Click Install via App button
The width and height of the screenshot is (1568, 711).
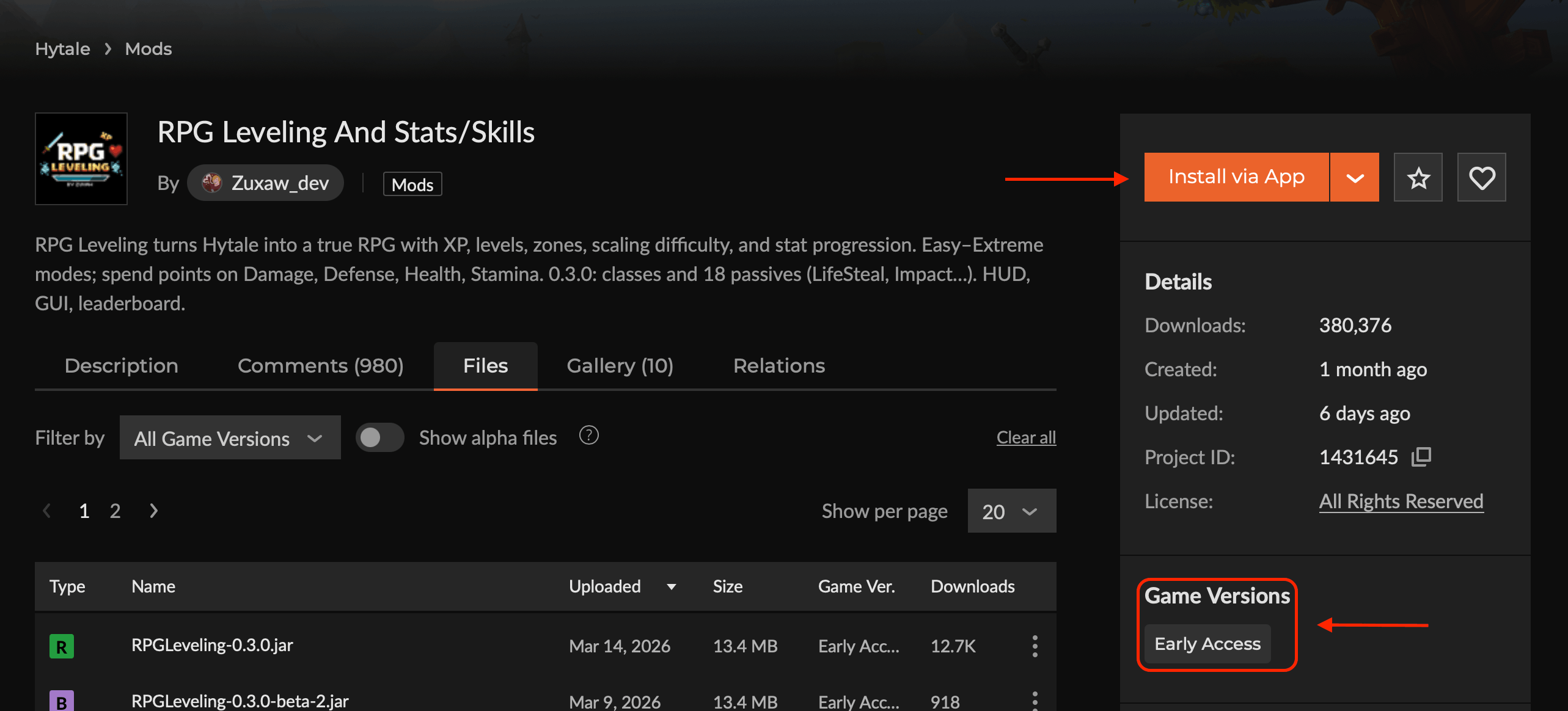pos(1236,177)
